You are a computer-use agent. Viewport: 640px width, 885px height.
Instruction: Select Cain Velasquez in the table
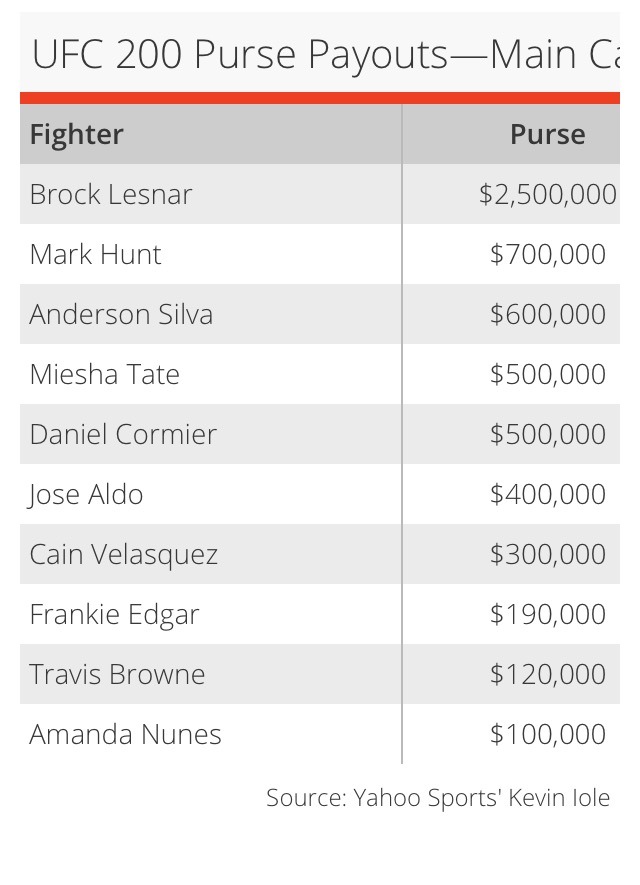pyautogui.click(x=124, y=555)
